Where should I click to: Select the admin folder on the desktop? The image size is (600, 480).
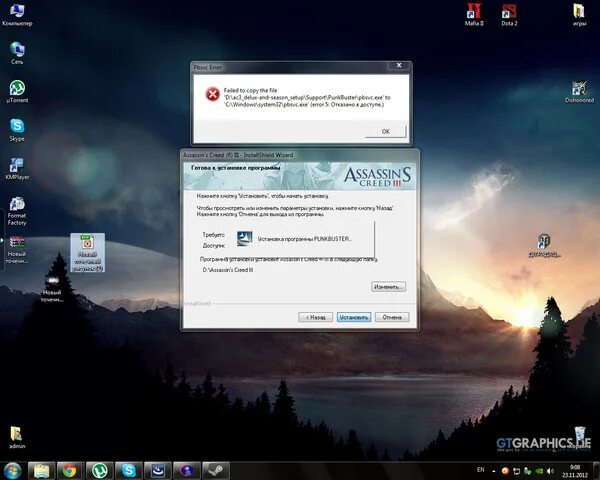tap(17, 437)
